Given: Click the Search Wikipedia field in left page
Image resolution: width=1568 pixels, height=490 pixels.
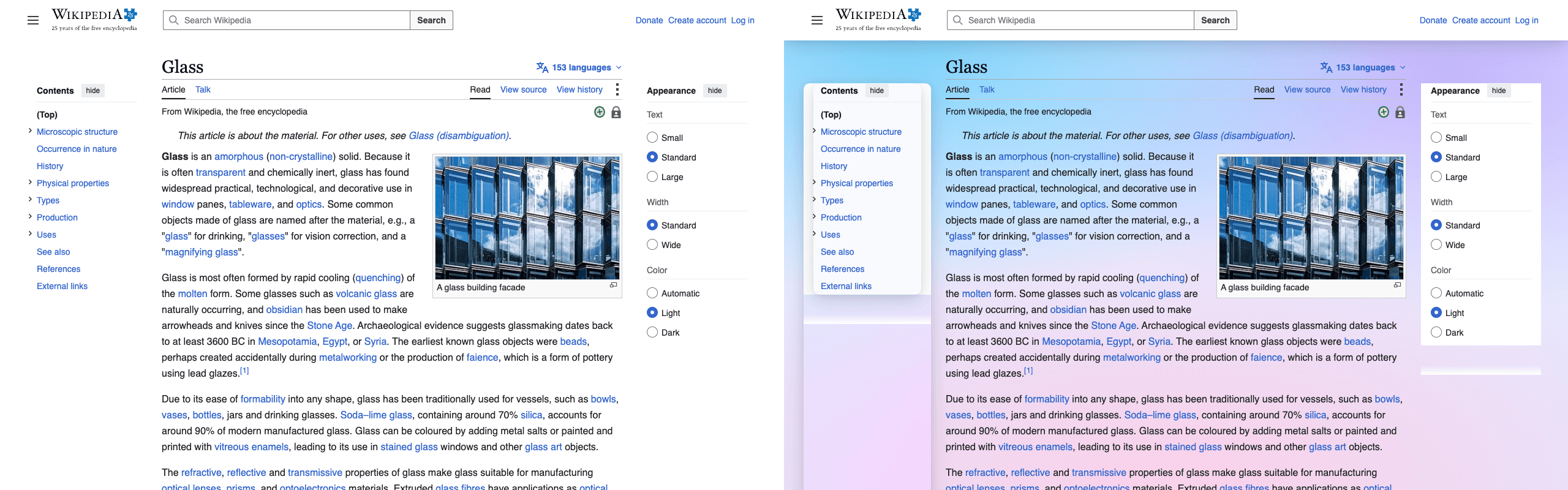Looking at the screenshot, I should (287, 20).
